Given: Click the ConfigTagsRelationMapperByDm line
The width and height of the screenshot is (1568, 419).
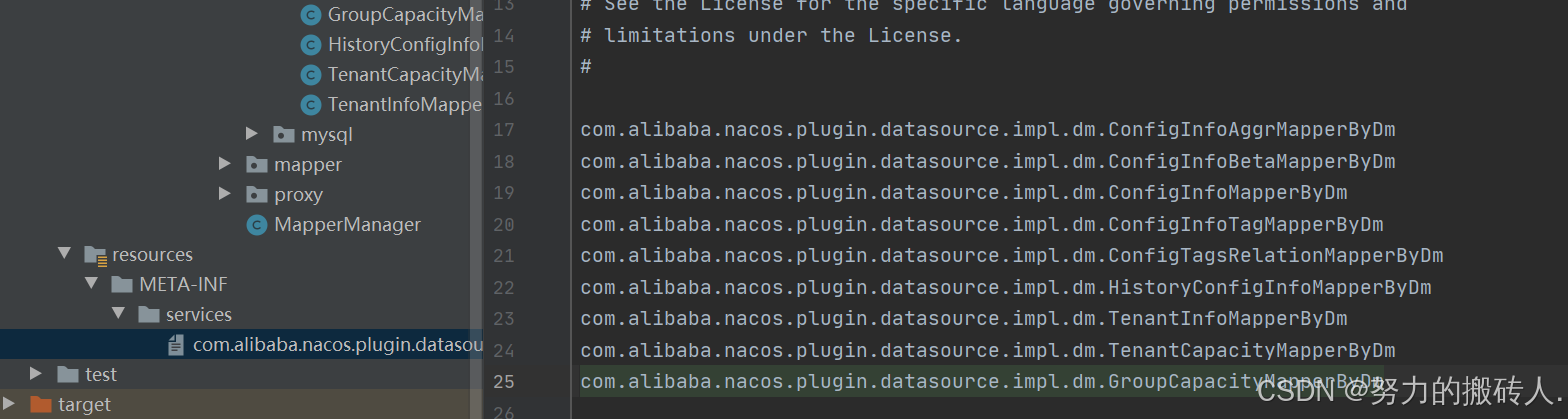Looking at the screenshot, I should [x=1012, y=256].
